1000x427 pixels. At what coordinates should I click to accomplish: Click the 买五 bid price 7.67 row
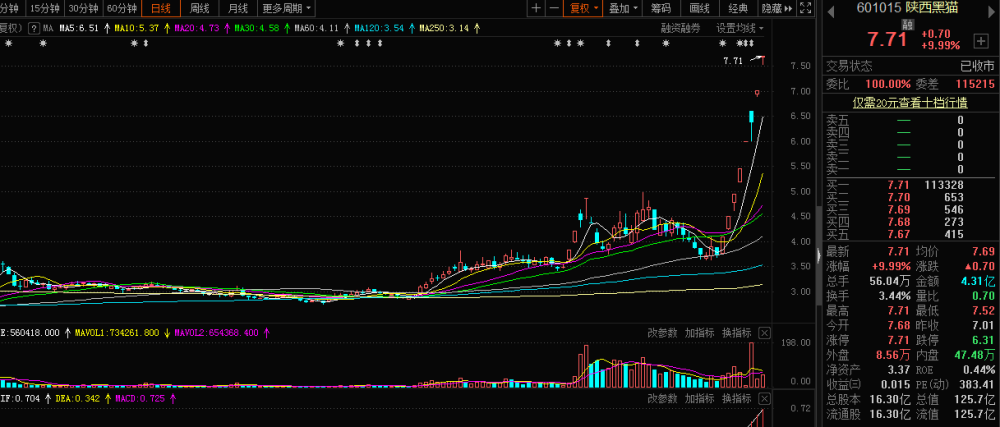909,235
